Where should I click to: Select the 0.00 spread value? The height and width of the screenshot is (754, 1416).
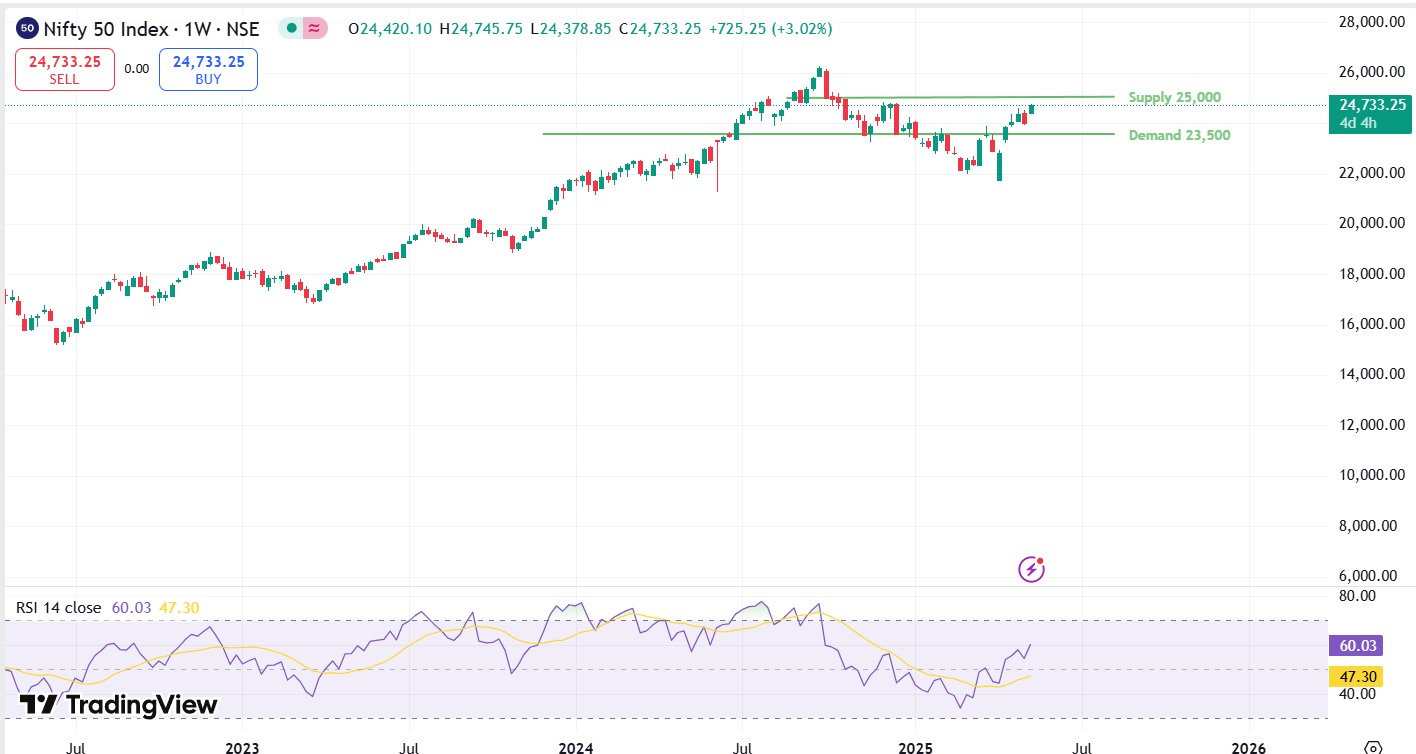click(136, 69)
